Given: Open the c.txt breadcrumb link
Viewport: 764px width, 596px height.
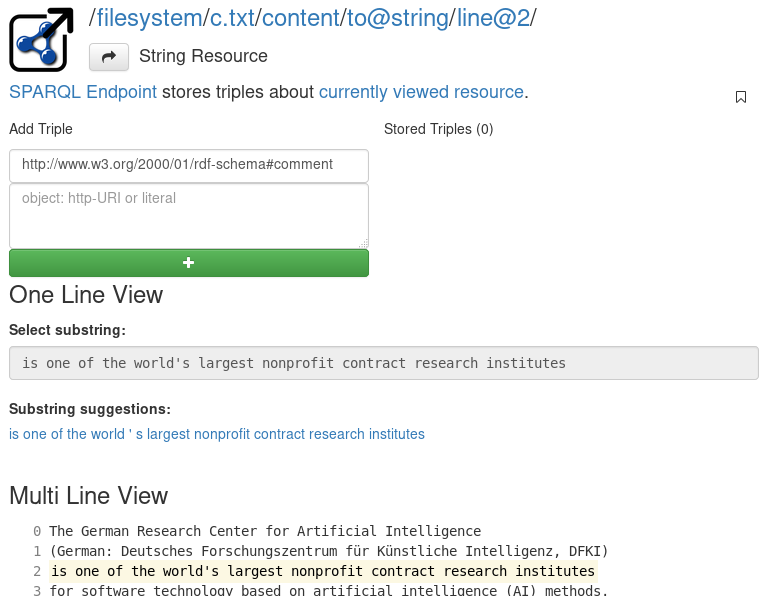Looking at the screenshot, I should pyautogui.click(x=232, y=19).
